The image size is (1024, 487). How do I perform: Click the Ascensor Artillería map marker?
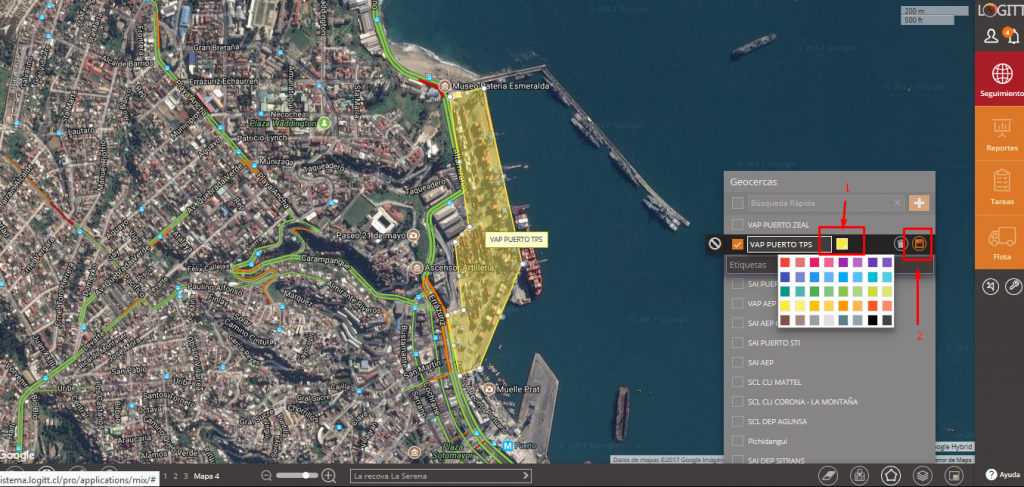418,268
